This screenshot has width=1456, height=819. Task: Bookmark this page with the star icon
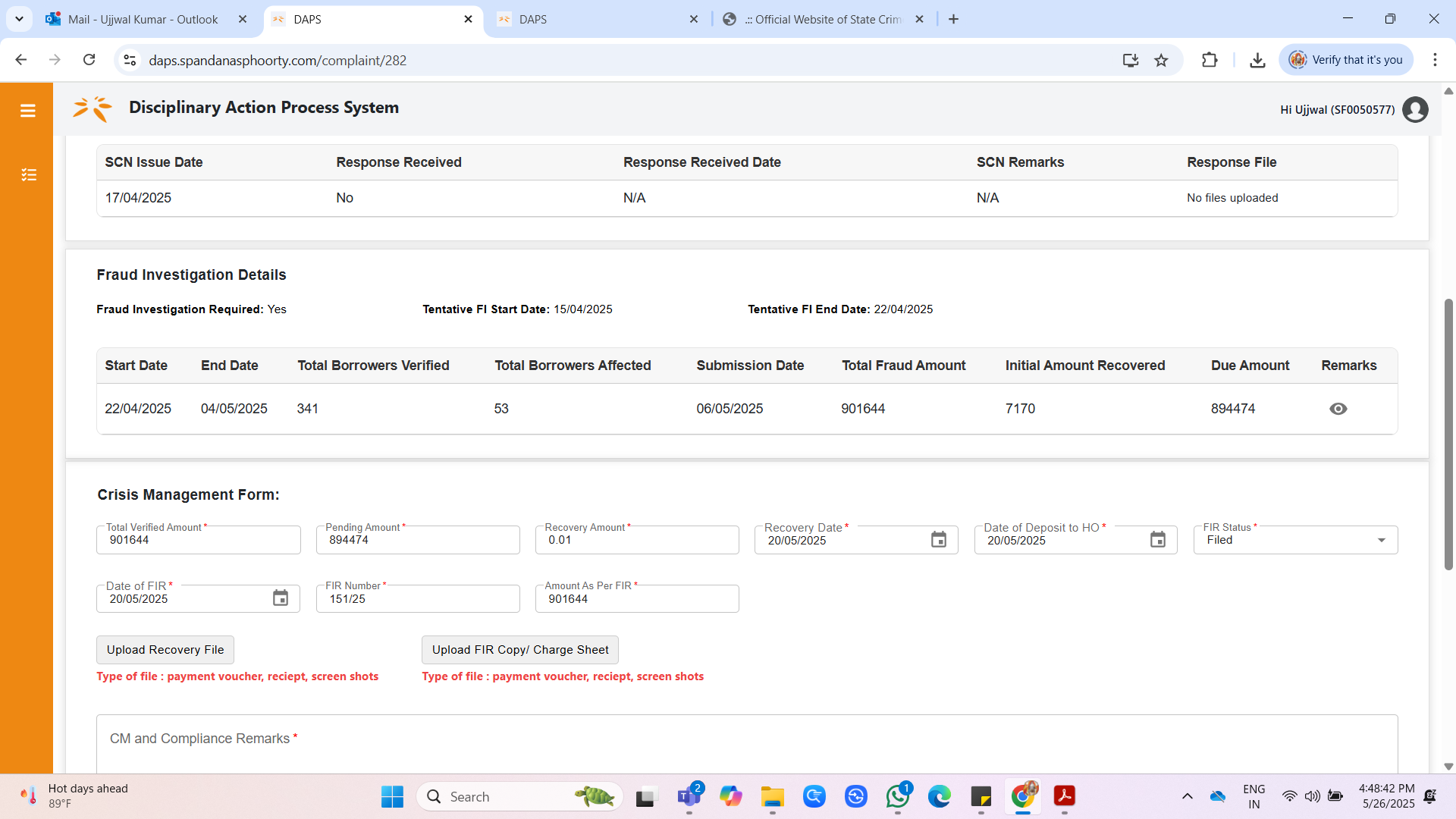[1161, 61]
